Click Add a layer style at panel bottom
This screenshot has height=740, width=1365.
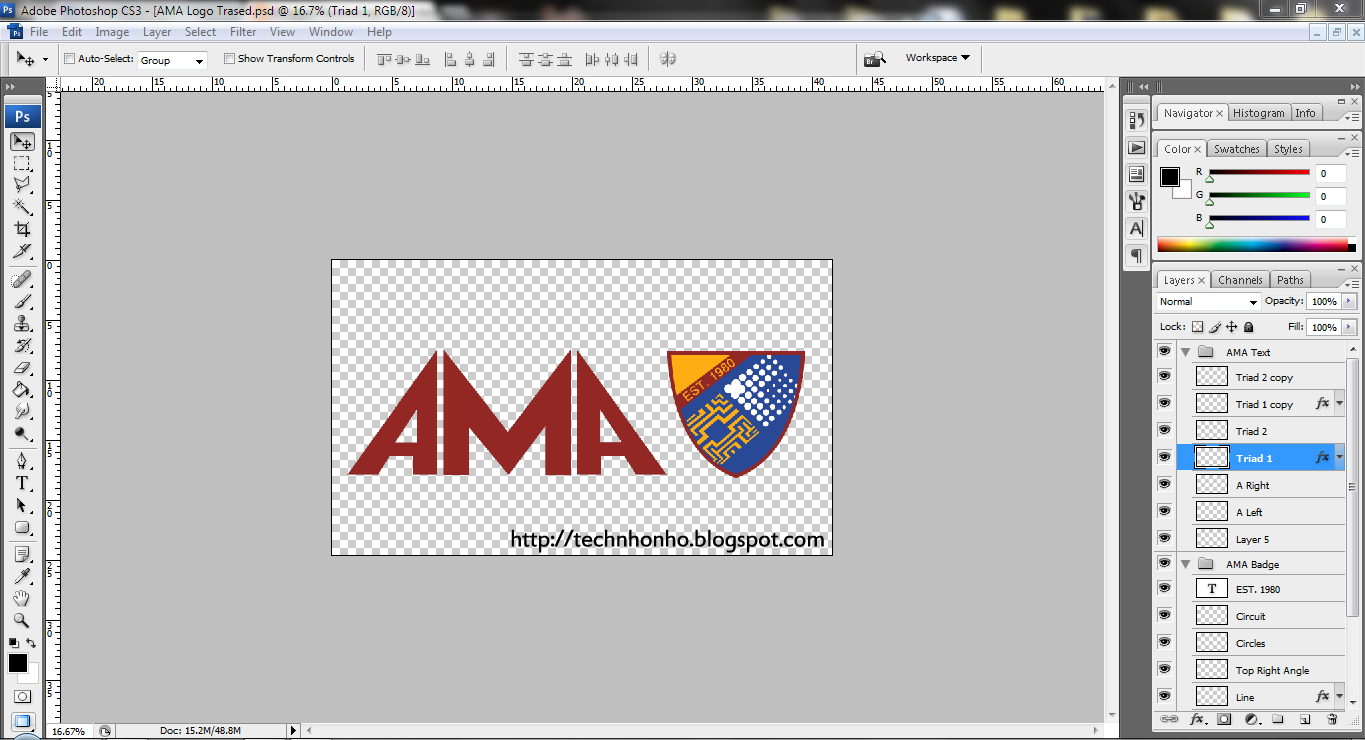[x=1198, y=718]
